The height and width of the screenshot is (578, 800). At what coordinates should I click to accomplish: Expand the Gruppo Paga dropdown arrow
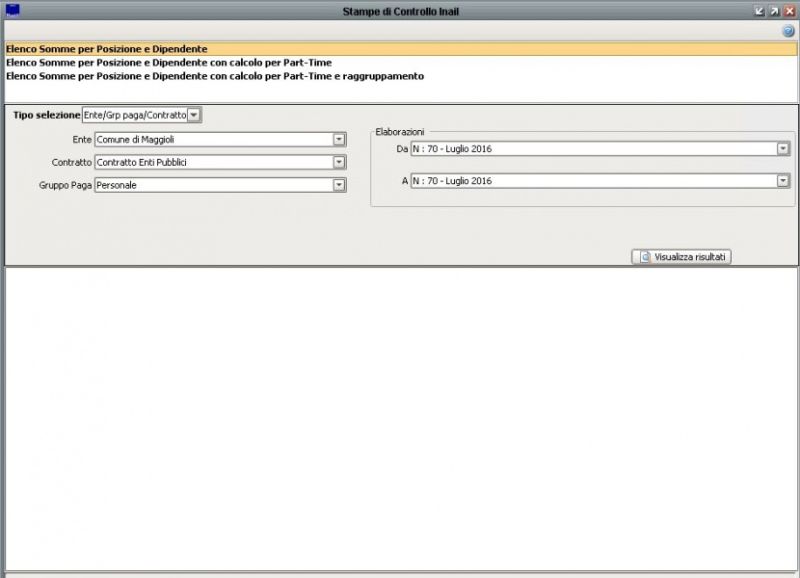tap(339, 185)
